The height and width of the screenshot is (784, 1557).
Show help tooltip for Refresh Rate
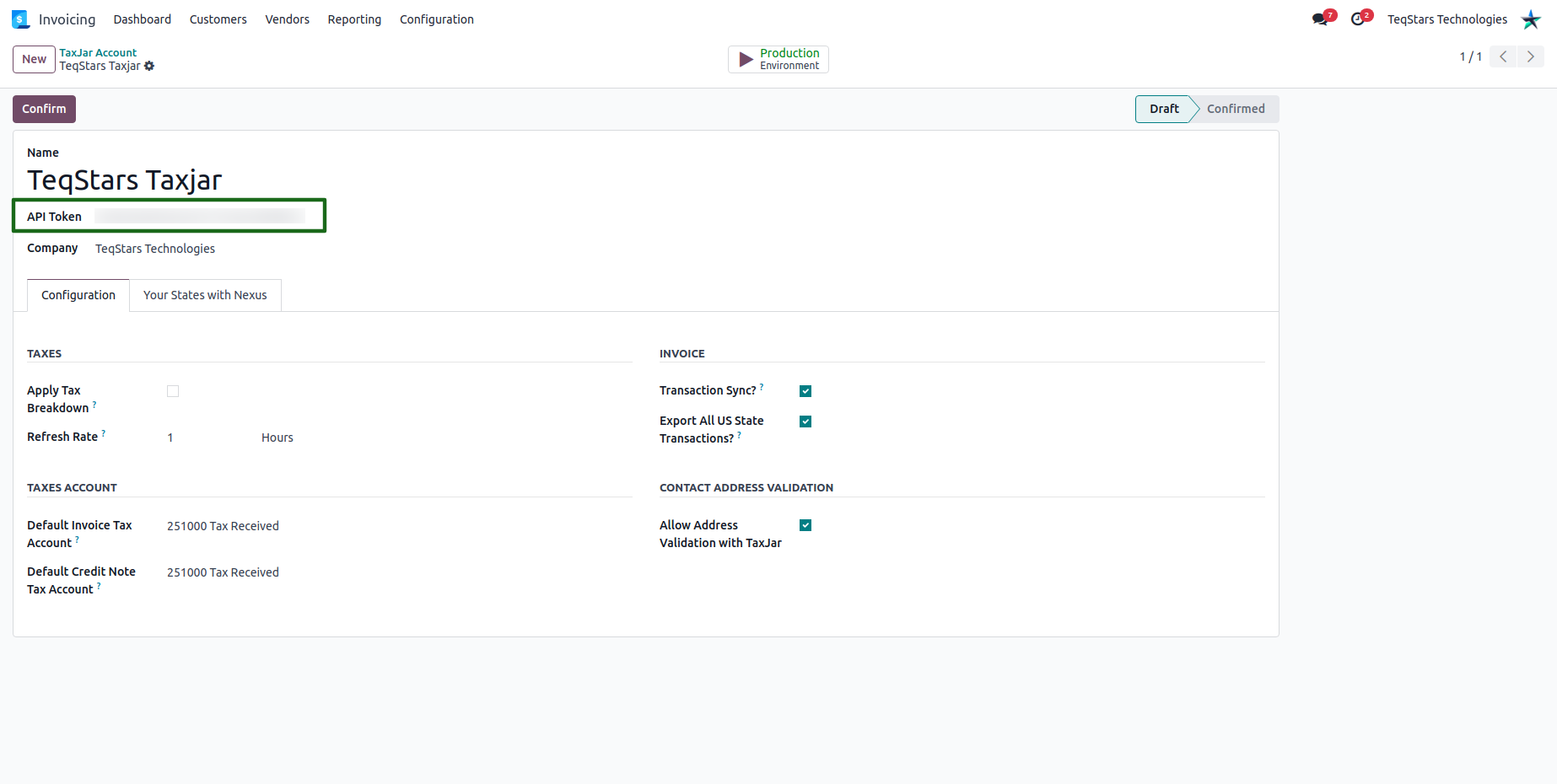pyautogui.click(x=104, y=433)
